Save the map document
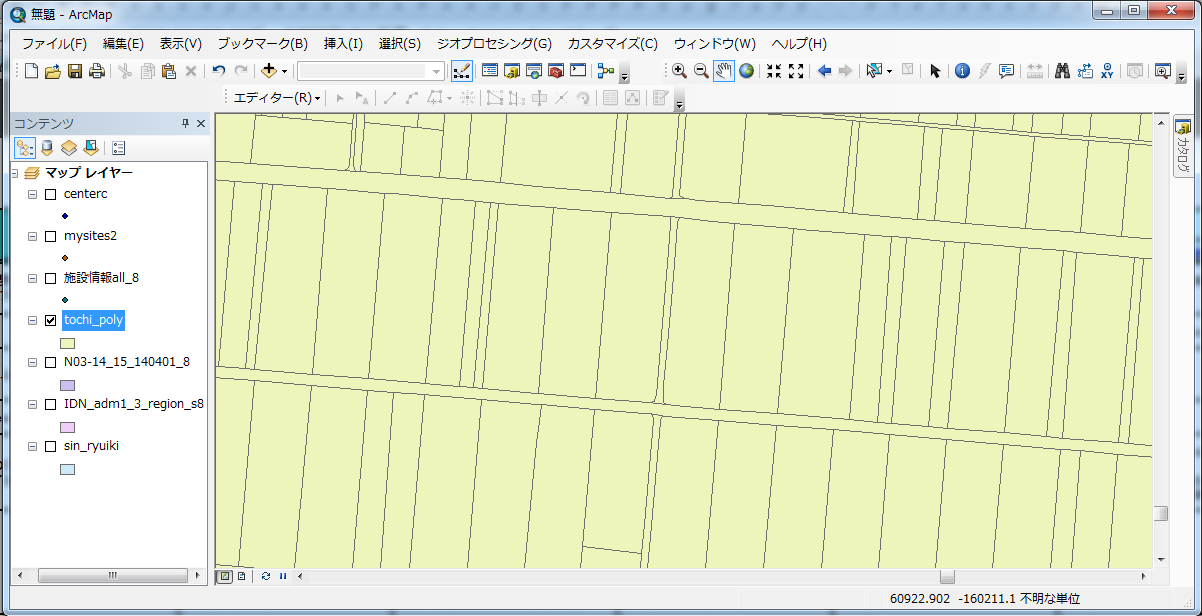The width and height of the screenshot is (1202, 616). pyautogui.click(x=75, y=71)
